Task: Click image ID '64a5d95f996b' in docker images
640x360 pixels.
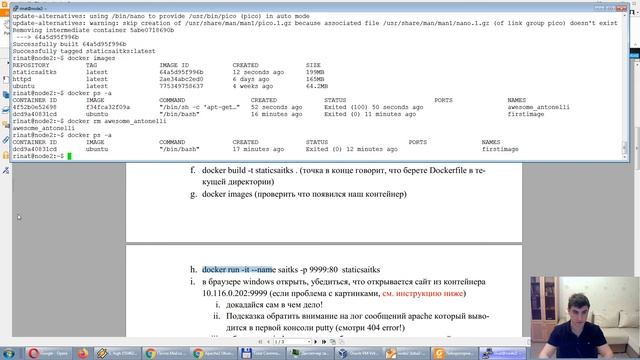Action: (x=181, y=72)
